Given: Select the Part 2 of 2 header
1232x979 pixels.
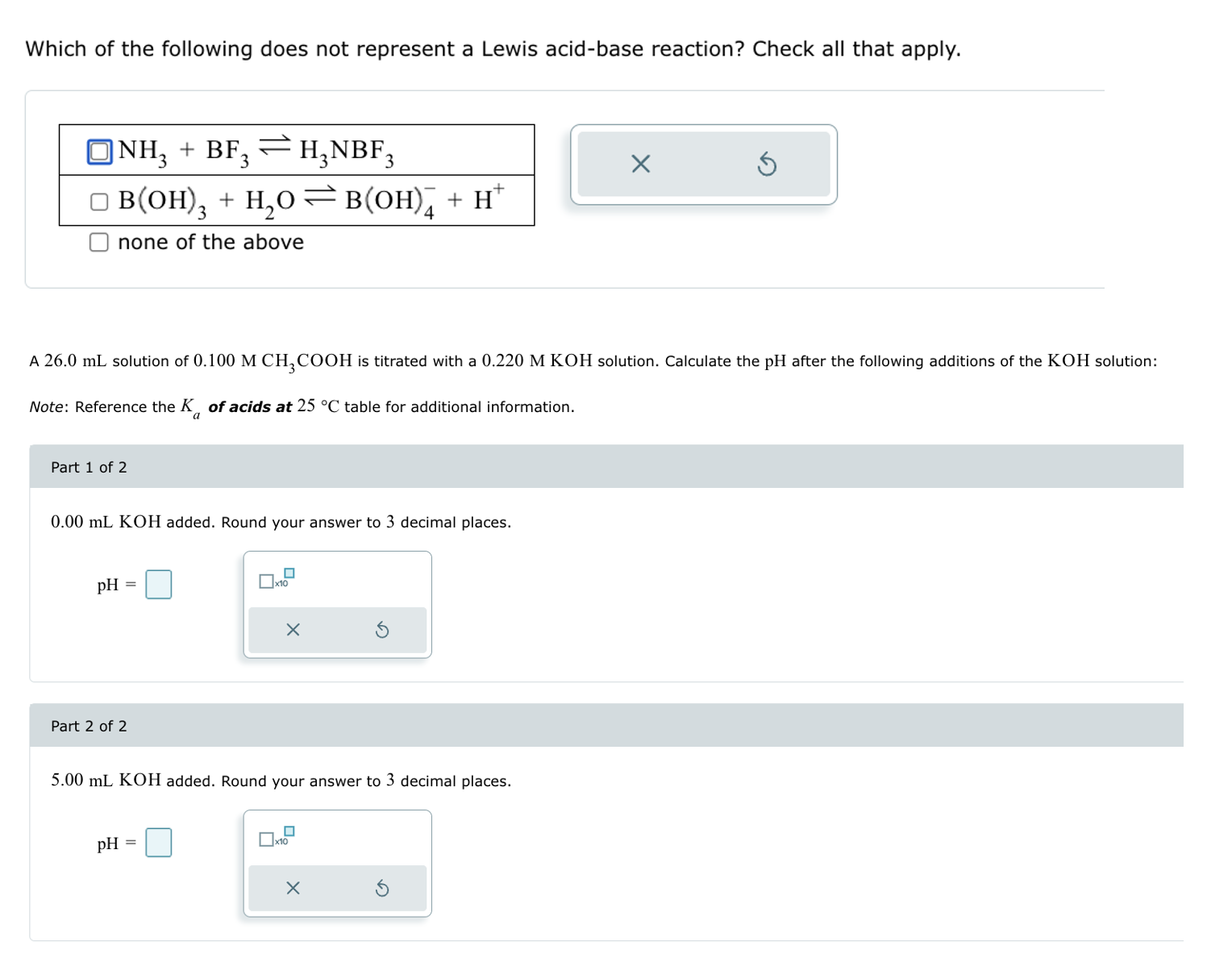Looking at the screenshot, I should 89,725.
